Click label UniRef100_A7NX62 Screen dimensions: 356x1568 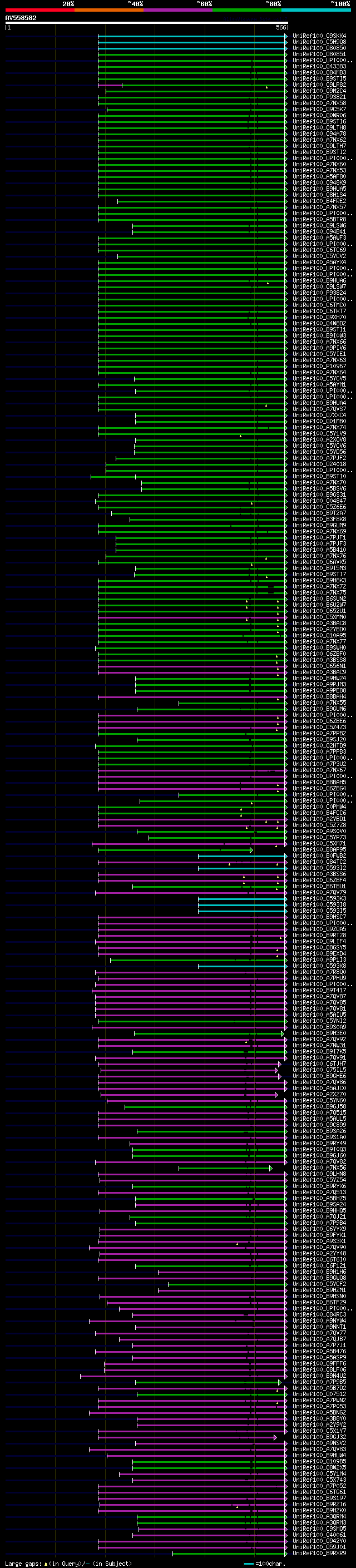pos(319,140)
